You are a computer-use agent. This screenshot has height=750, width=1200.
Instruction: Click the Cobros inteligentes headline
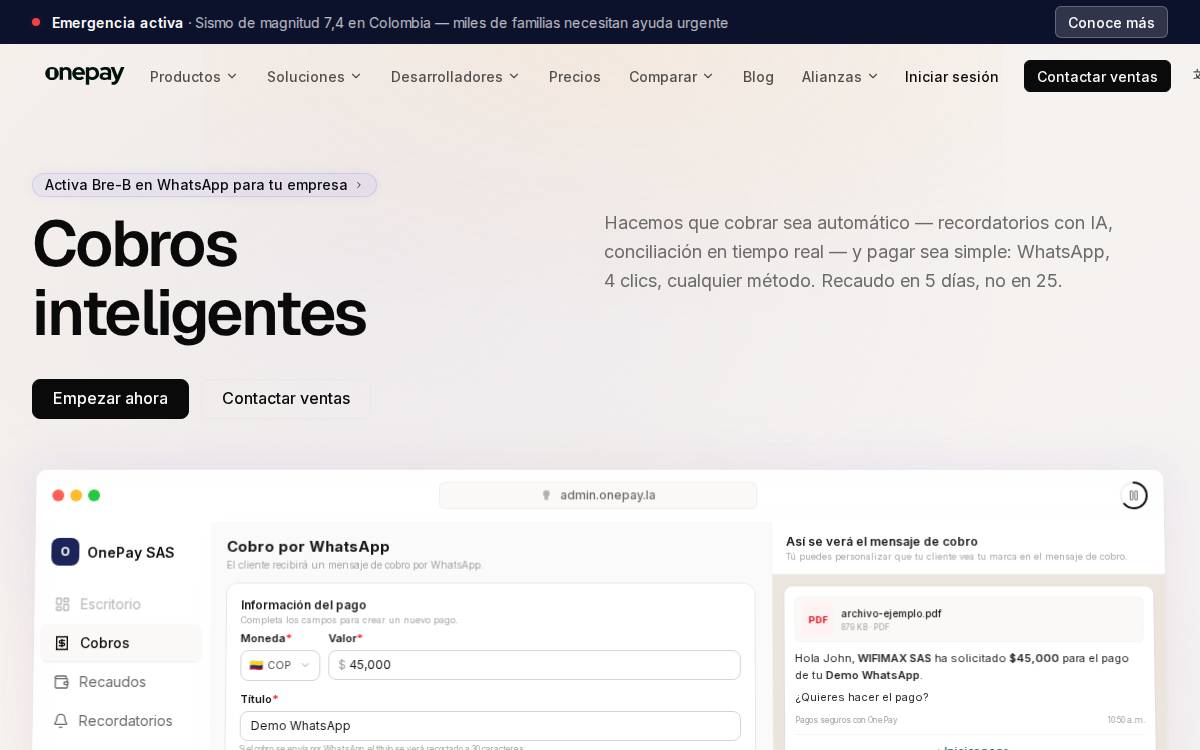(x=199, y=278)
